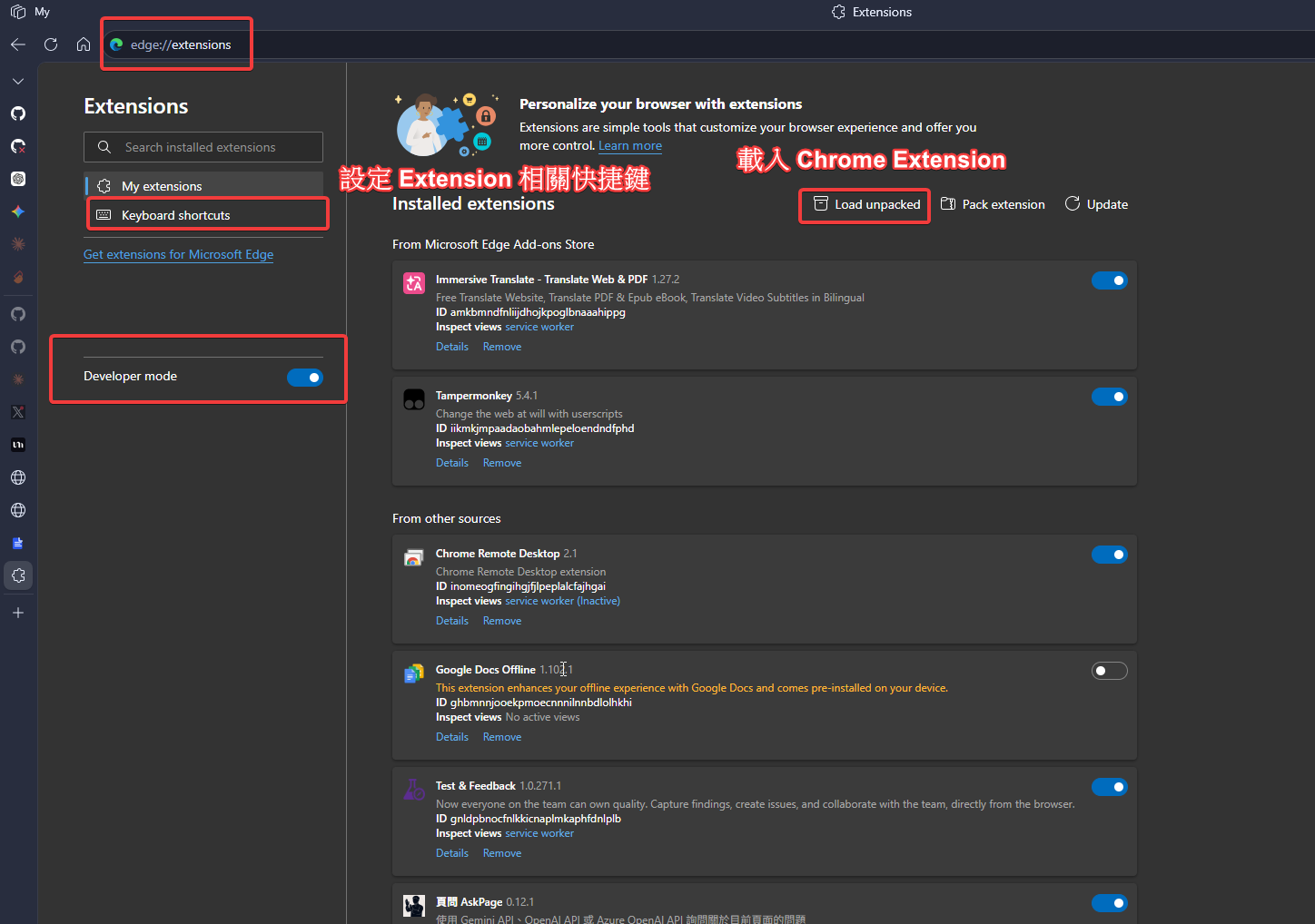The height and width of the screenshot is (924, 1315).
Task: Click the Immersive Translate extension icon
Action: [414, 283]
